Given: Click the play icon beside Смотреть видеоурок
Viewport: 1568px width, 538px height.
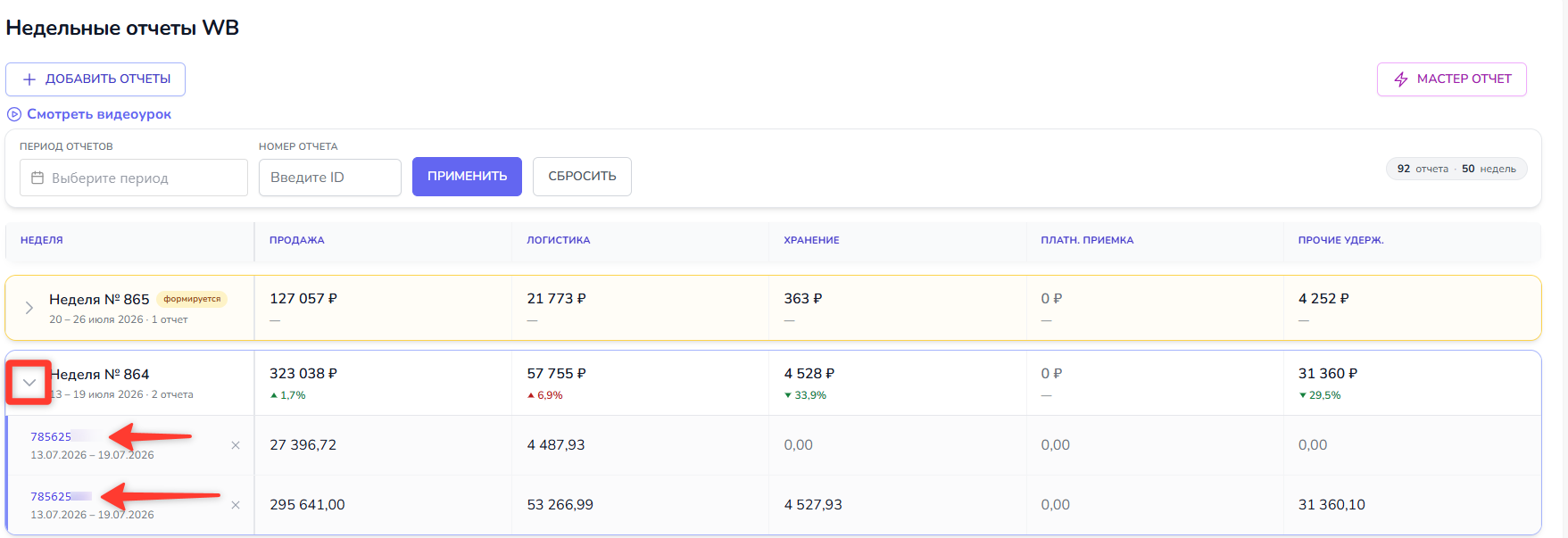Looking at the screenshot, I should tap(14, 114).
